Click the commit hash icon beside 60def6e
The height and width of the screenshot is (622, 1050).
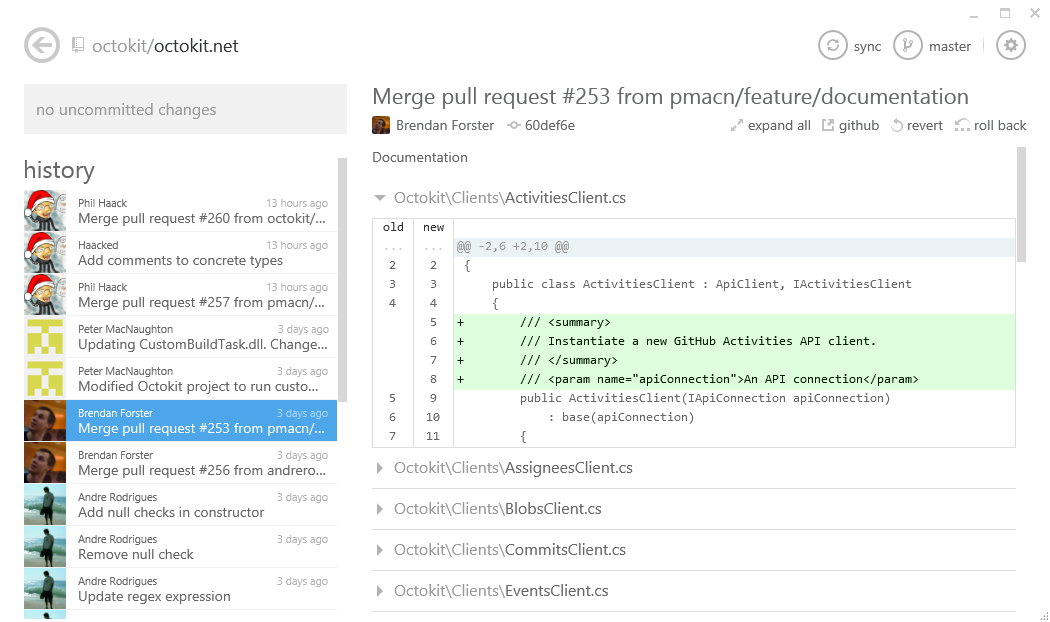(514, 125)
